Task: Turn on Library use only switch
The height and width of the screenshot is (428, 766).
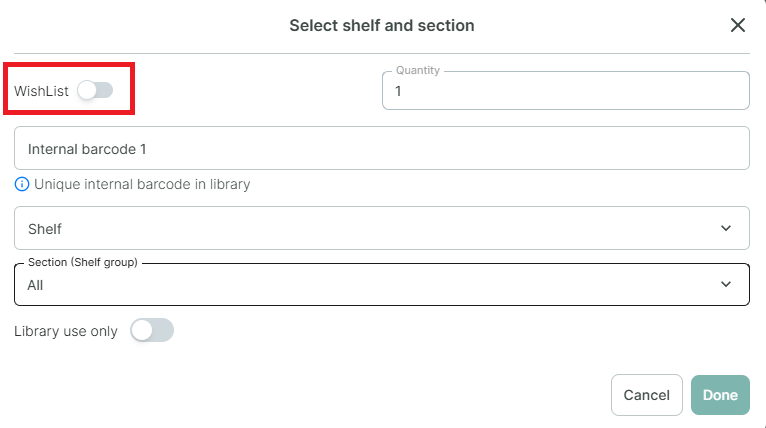Action: tap(152, 331)
